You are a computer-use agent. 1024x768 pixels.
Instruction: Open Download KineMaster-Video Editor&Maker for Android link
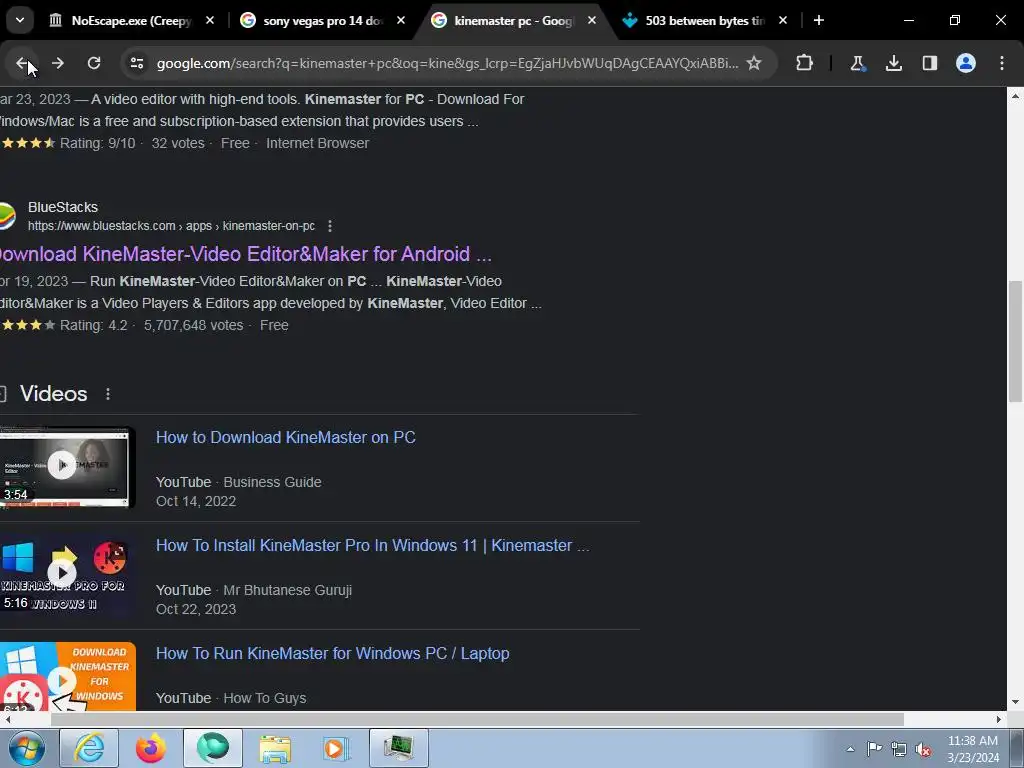point(246,254)
